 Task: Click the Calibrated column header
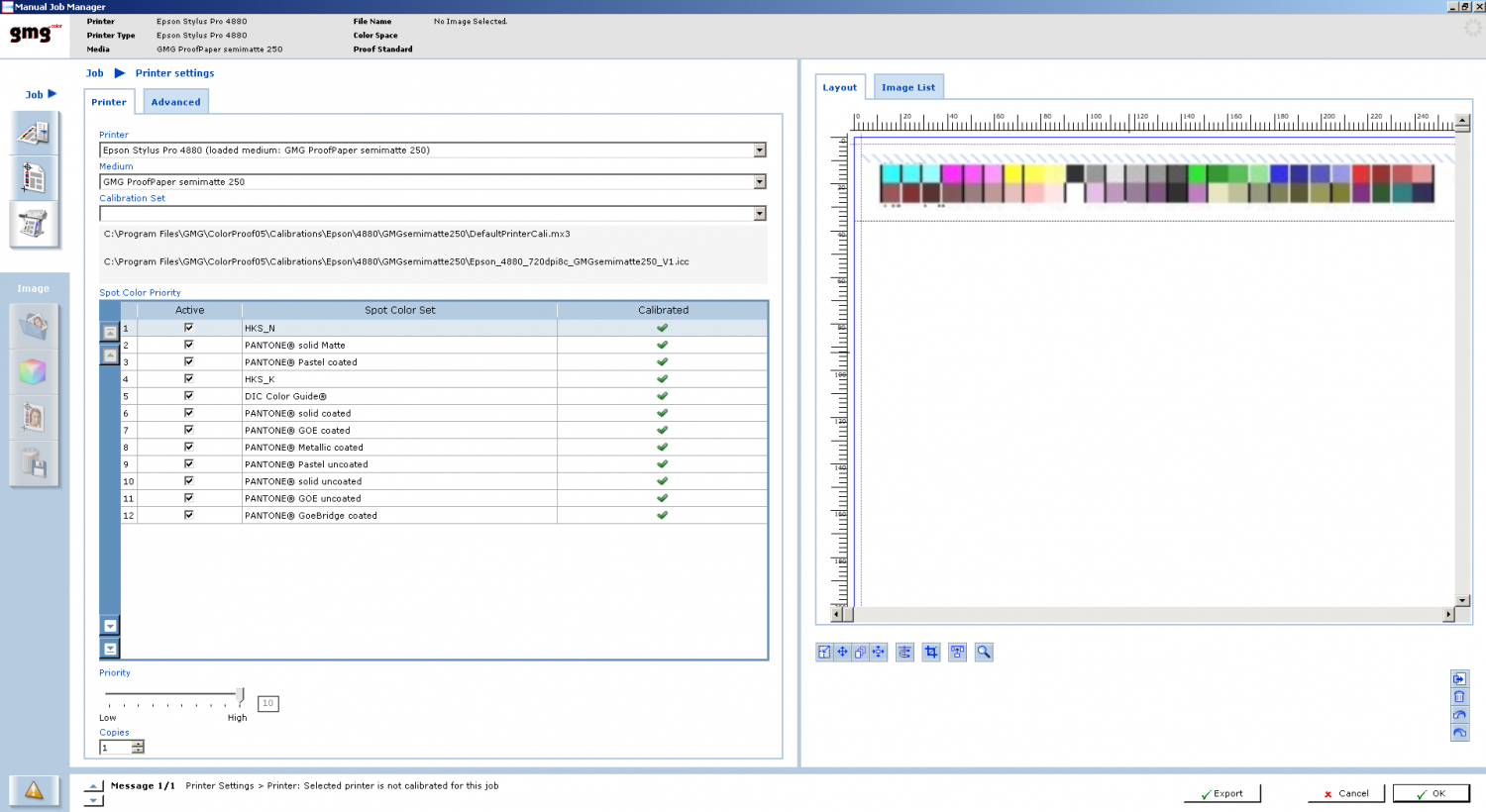coord(663,310)
